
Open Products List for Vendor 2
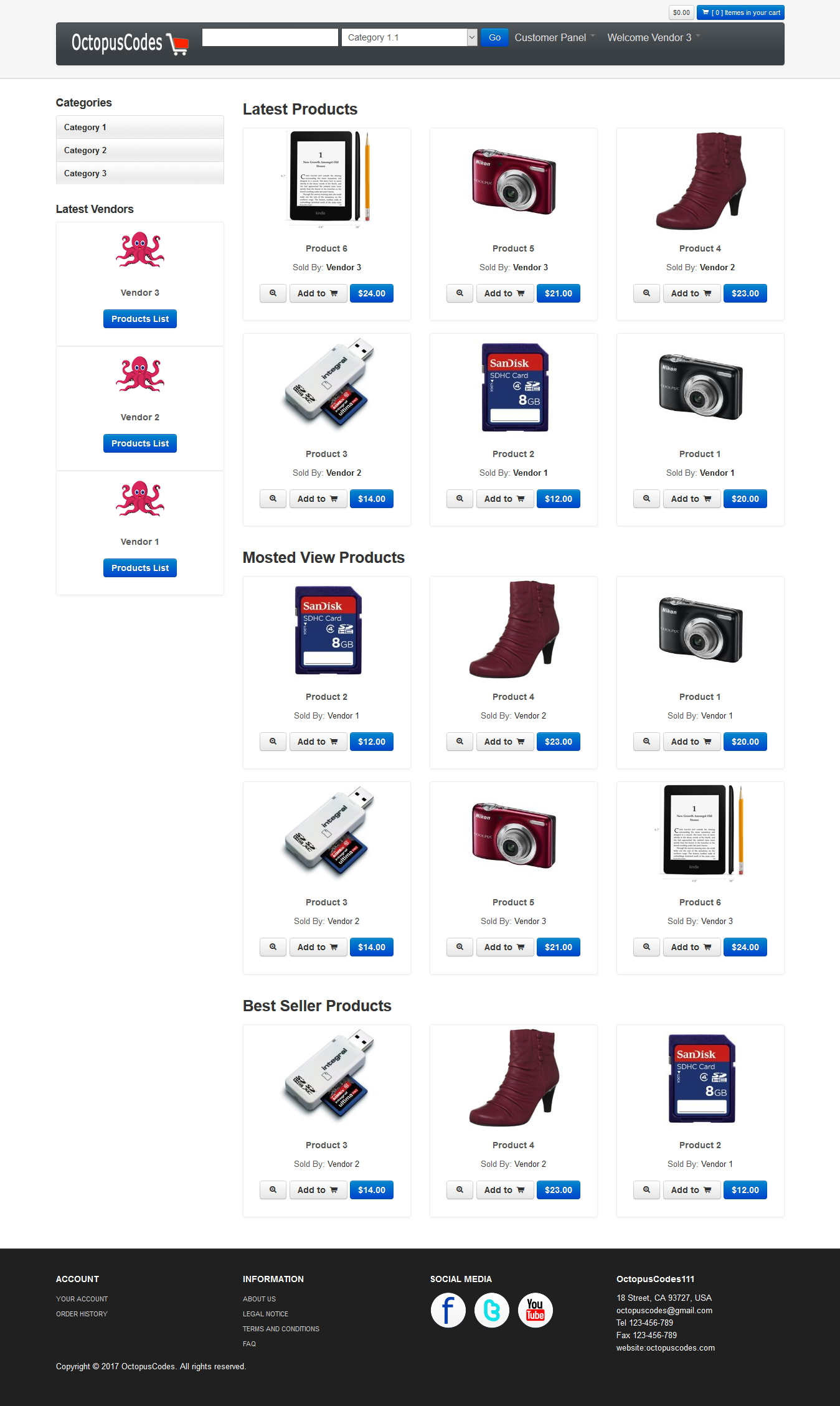click(140, 443)
